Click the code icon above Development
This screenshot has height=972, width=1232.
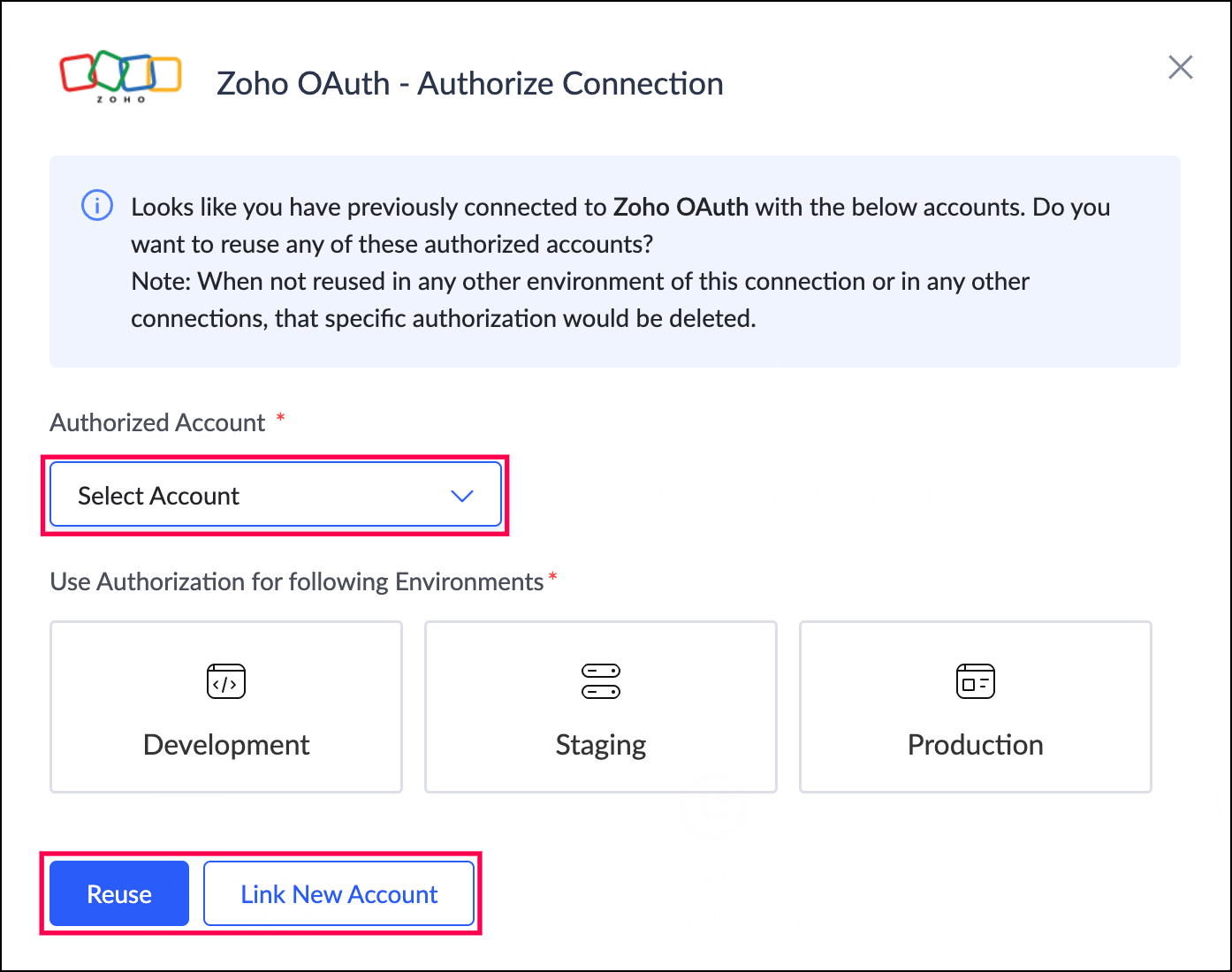pyautogui.click(x=226, y=681)
